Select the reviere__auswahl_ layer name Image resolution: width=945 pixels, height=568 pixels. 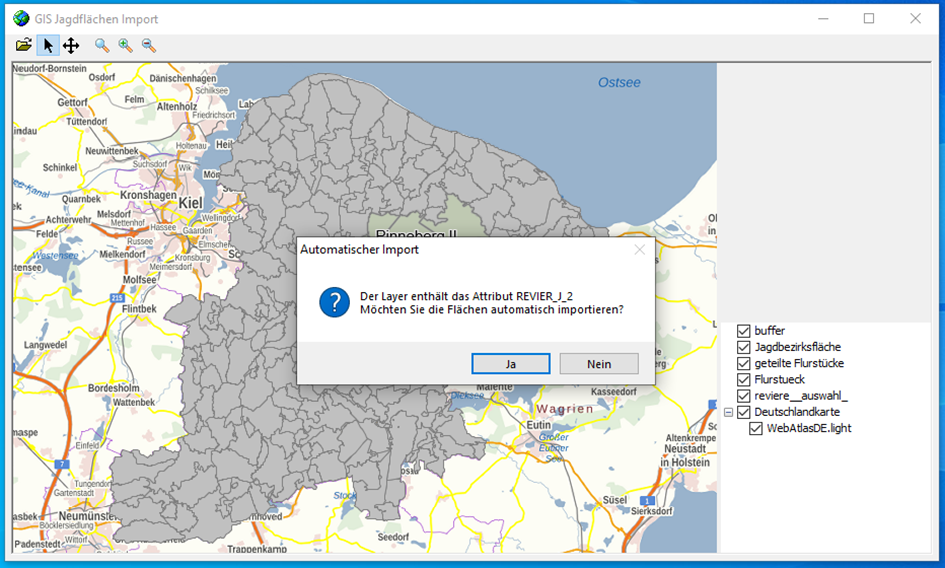800,396
